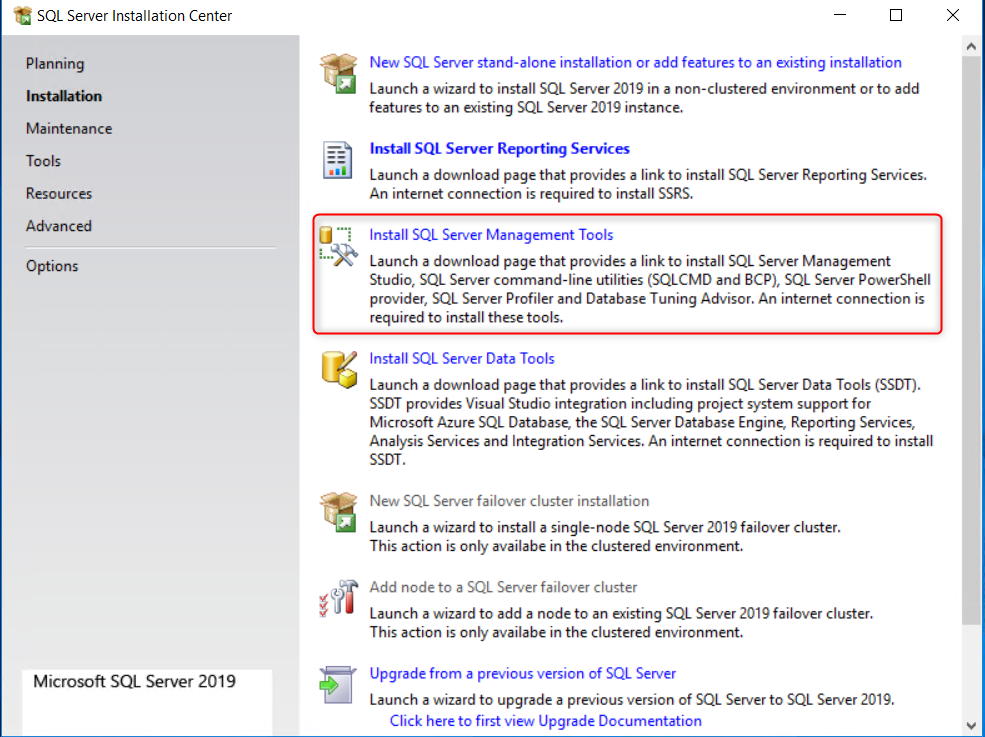Open Install SQL Server Data Tools link
The height and width of the screenshot is (737, 985).
[462, 358]
